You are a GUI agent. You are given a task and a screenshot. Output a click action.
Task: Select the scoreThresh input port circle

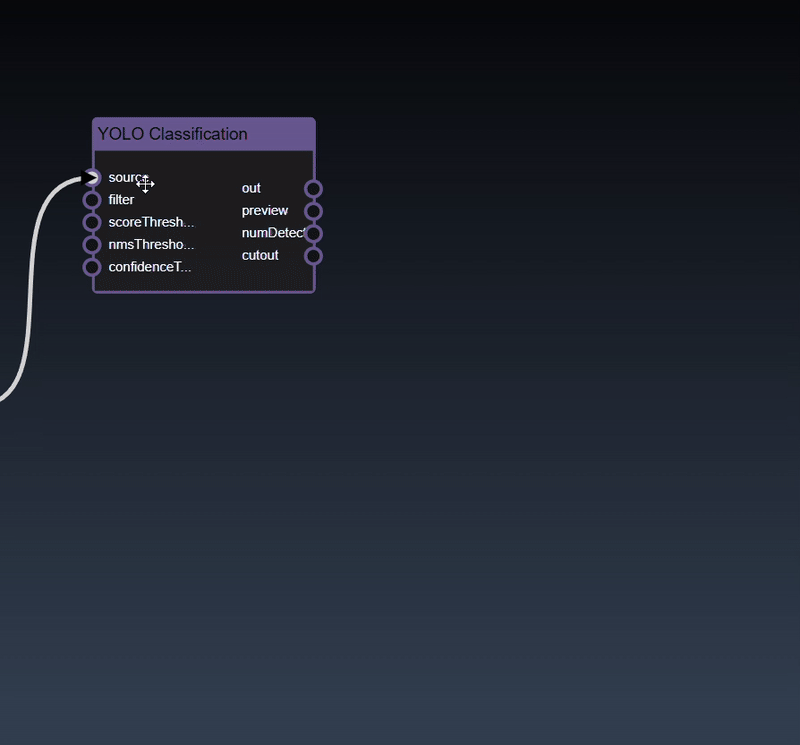pos(92,222)
